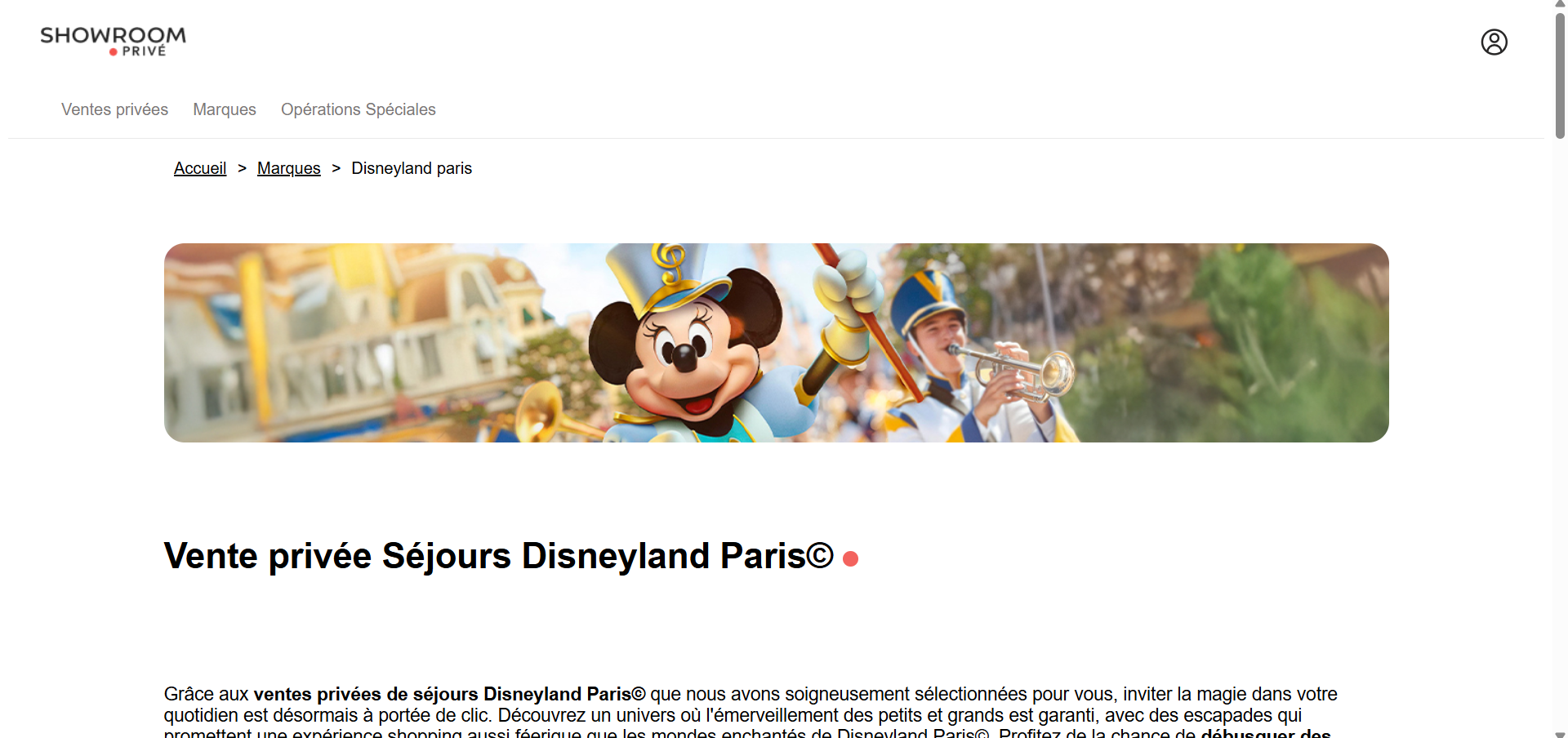Click the Showroom Privé logo
1568x738 pixels.
click(x=113, y=41)
